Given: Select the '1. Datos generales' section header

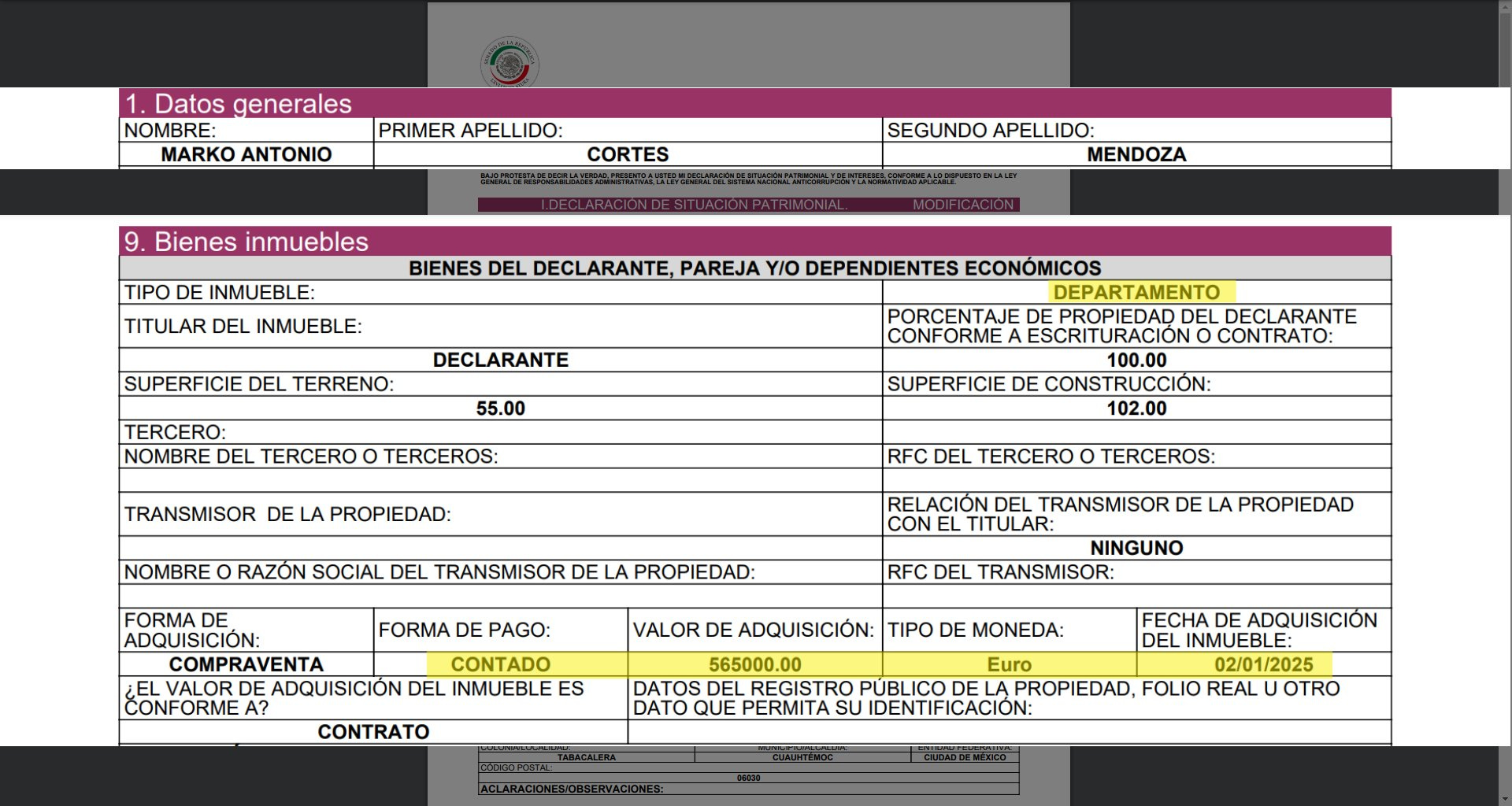Looking at the screenshot, I should click(755, 103).
